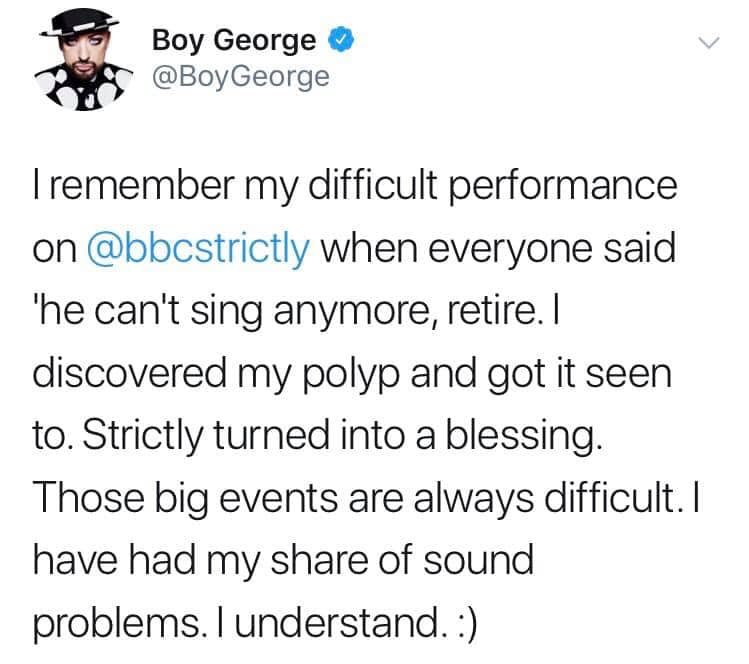The height and width of the screenshot is (664, 749).
Task: Click the blue verified badge icon
Action: [x=339, y=41]
